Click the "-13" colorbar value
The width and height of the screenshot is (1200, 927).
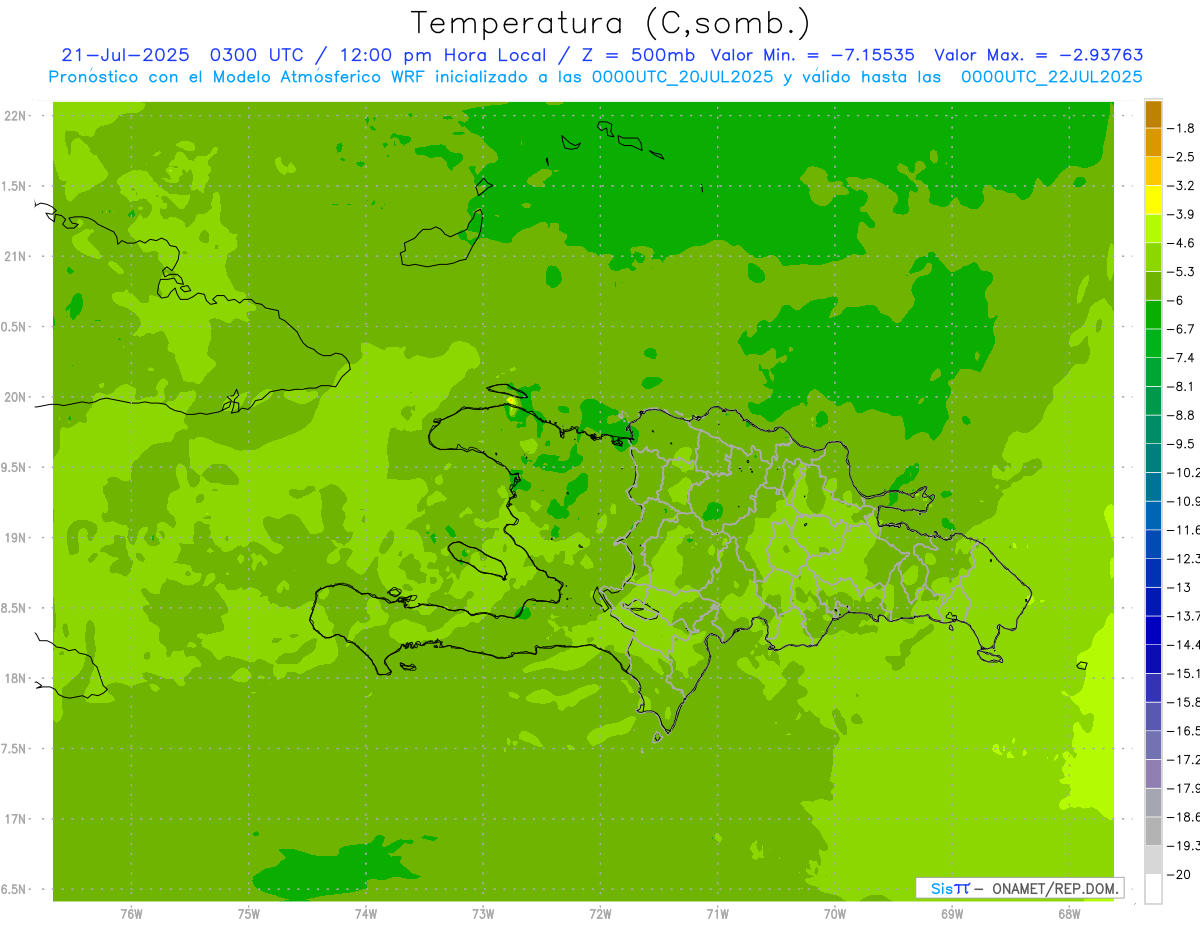(x=1179, y=587)
